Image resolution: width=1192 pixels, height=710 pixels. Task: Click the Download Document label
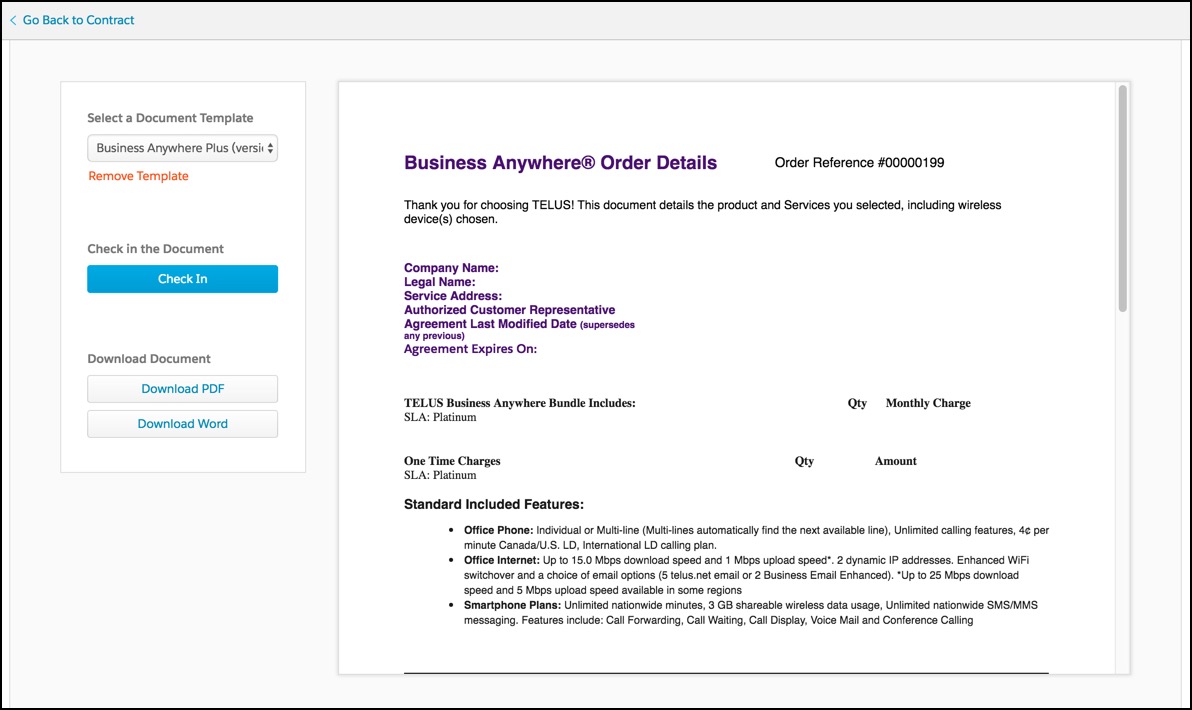click(149, 359)
